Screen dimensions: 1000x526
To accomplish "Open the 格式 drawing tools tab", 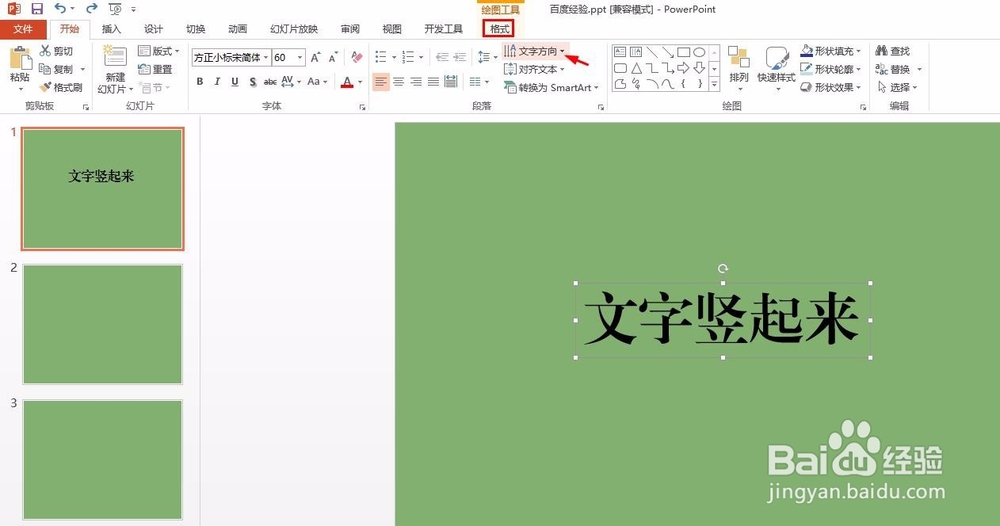I will [499, 29].
